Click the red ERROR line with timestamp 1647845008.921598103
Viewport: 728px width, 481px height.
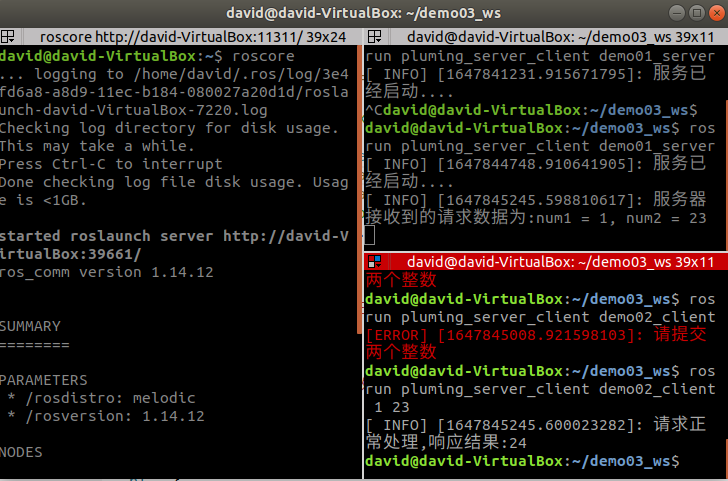[x=536, y=335]
